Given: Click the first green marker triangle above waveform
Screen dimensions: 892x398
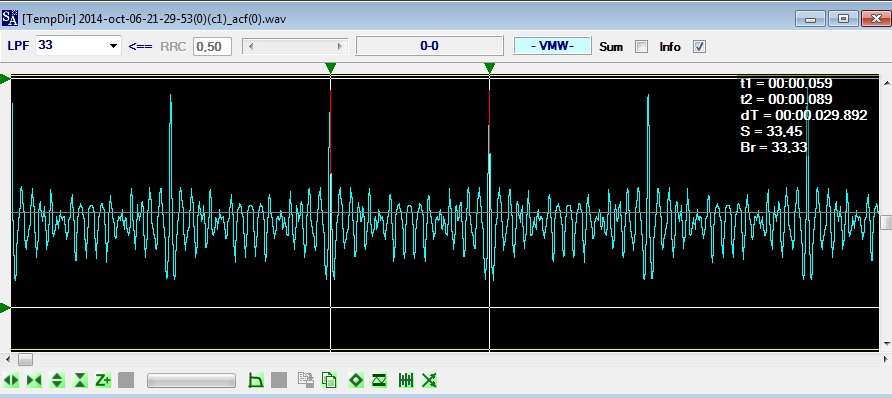Looking at the screenshot, I should pyautogui.click(x=331, y=68).
